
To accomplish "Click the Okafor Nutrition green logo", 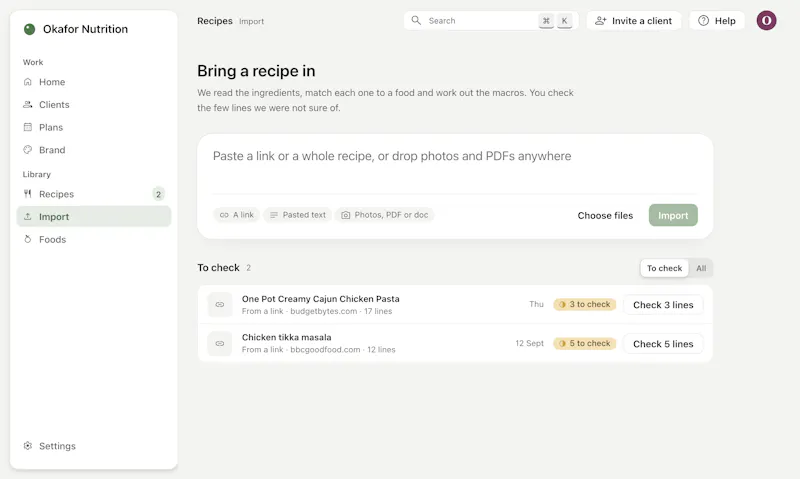I will pos(30,29).
